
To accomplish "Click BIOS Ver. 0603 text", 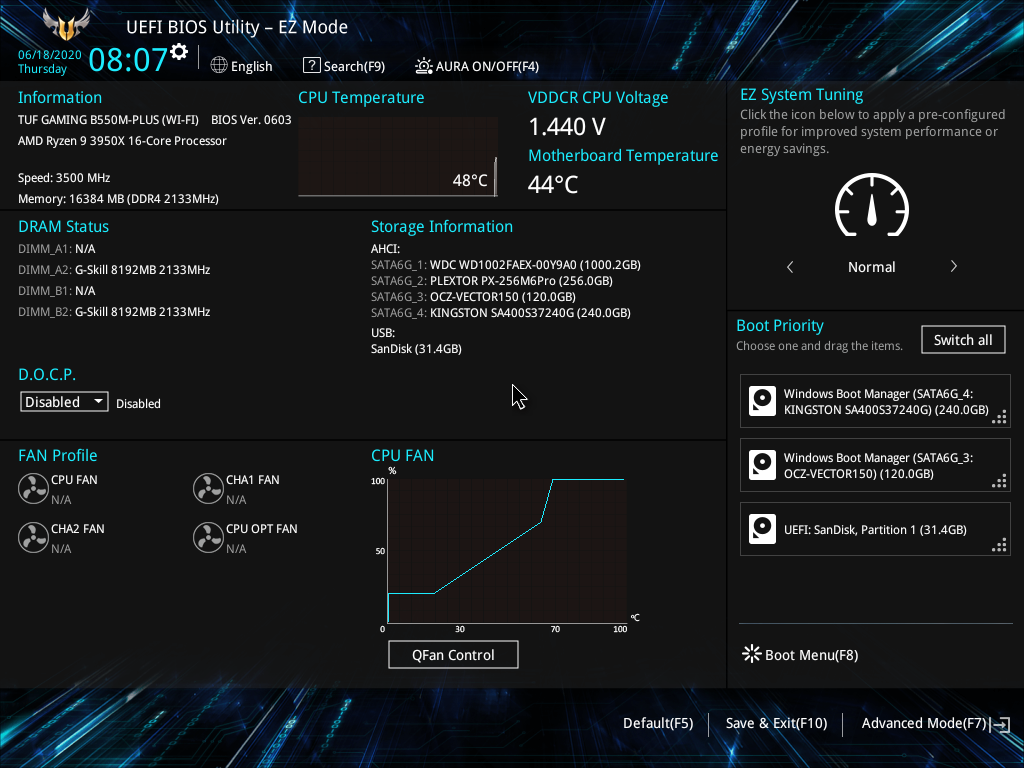I will (x=251, y=120).
